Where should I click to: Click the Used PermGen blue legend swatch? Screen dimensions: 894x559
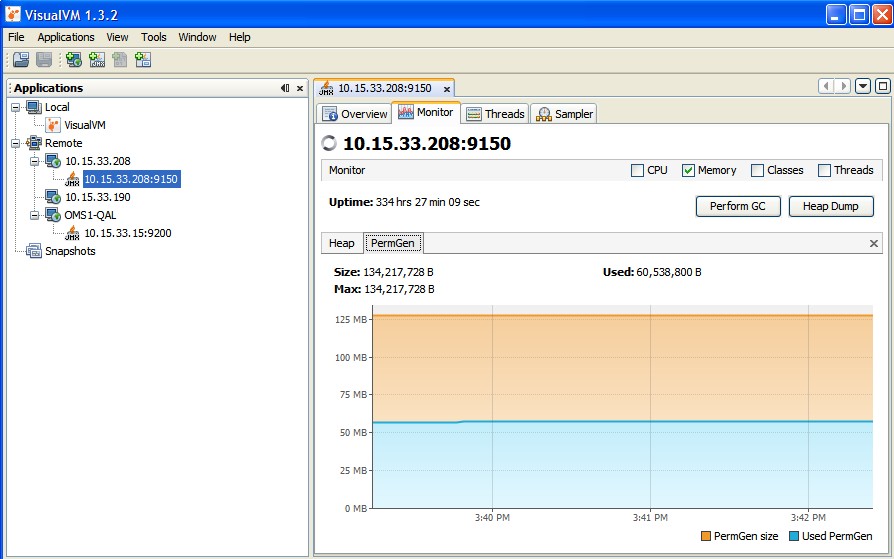pos(794,536)
